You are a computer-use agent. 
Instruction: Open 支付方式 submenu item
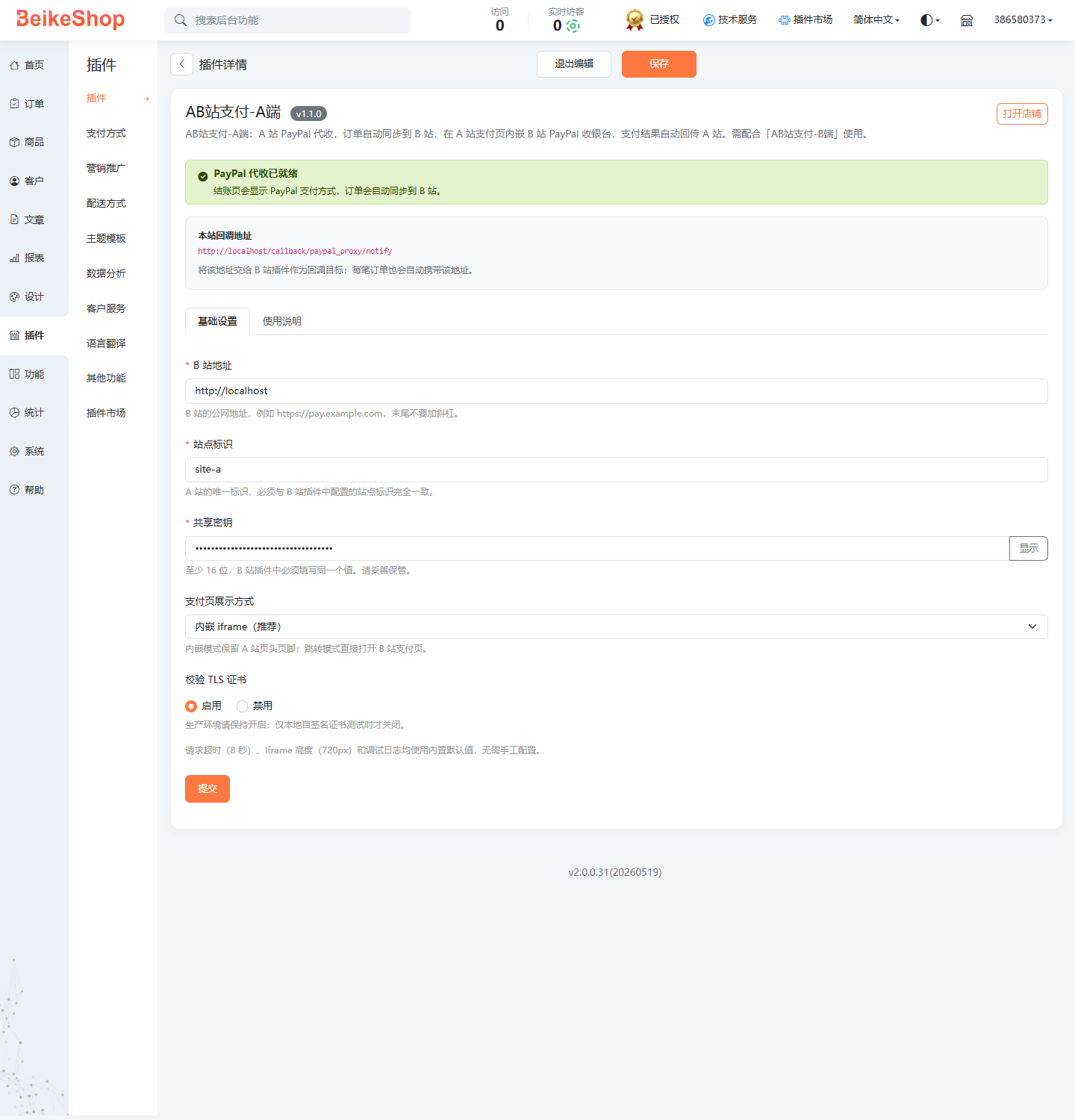click(106, 133)
